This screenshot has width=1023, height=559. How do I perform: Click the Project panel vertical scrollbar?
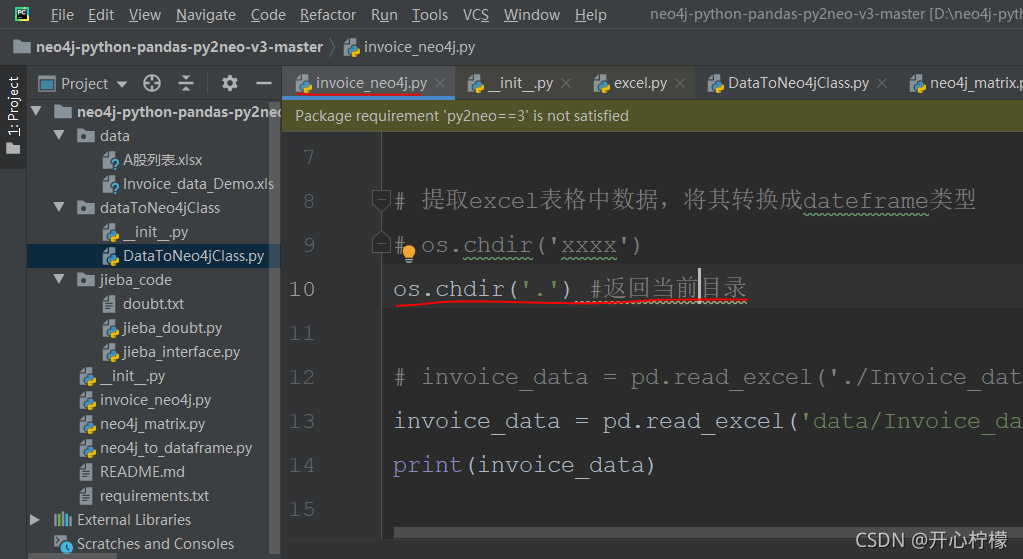point(275,326)
